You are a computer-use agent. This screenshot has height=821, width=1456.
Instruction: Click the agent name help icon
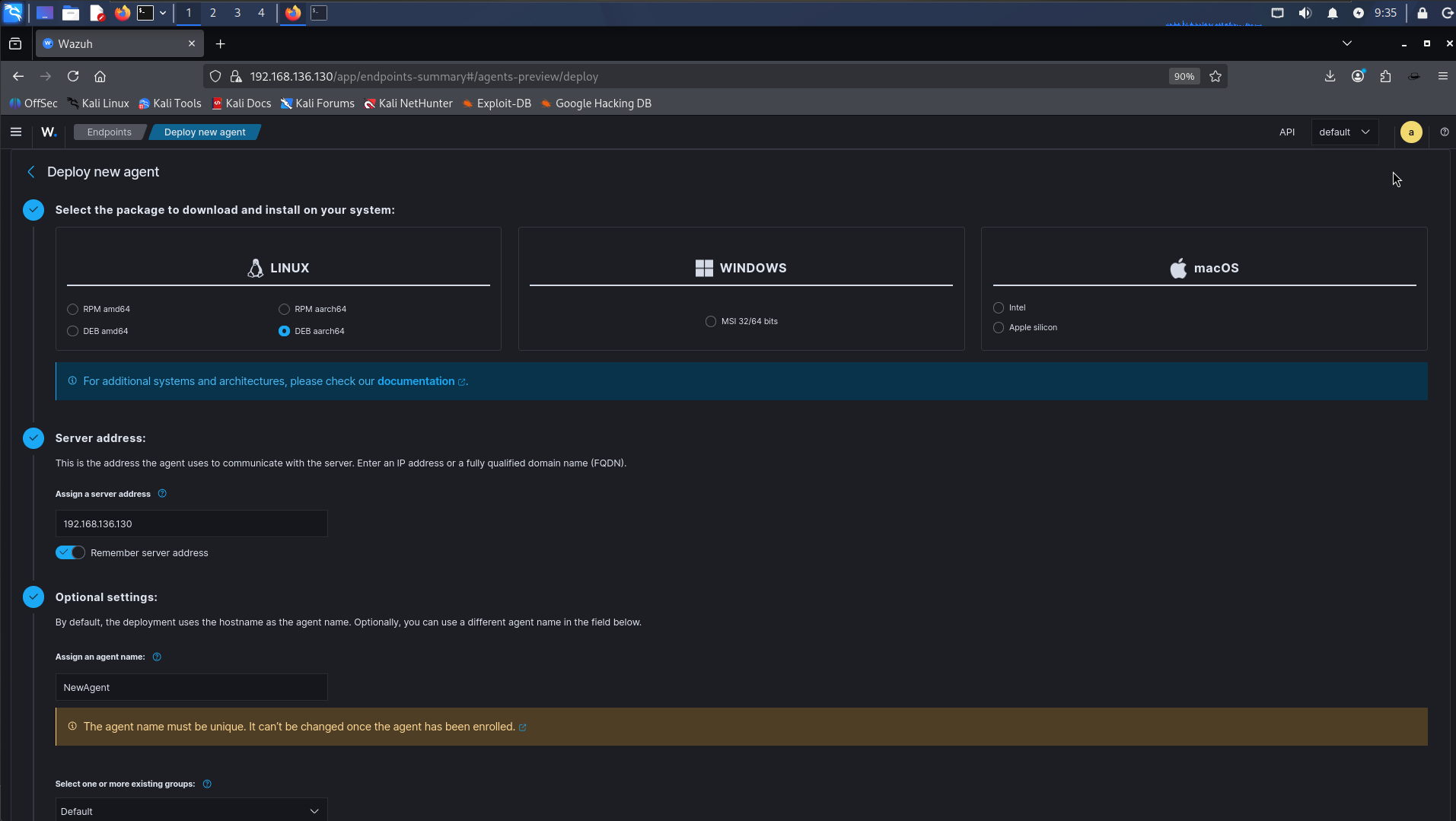pyautogui.click(x=157, y=657)
